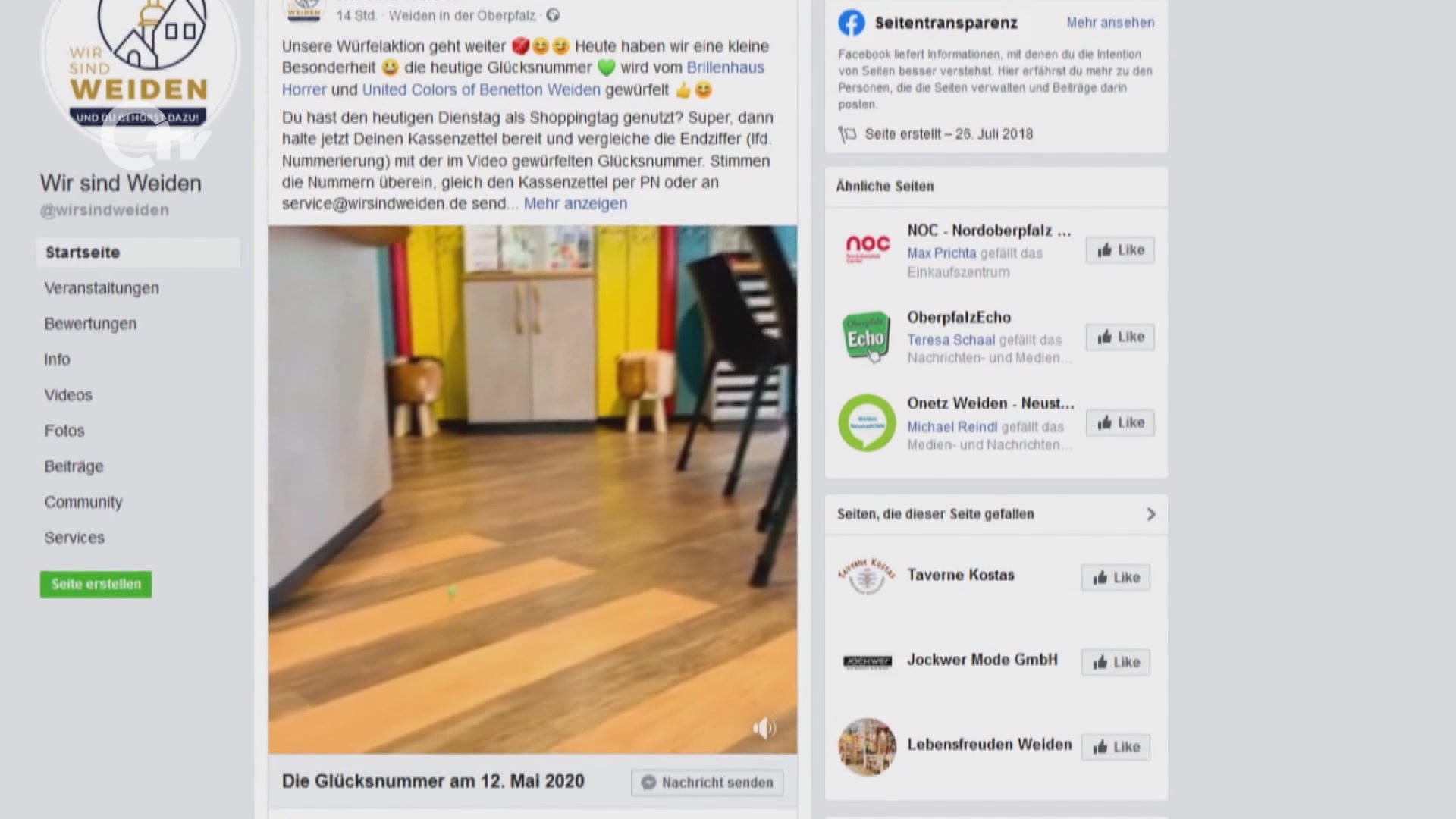Viewport: 1456px width, 819px height.
Task: Like the Lebensfreuden Weiden page
Action: 1116,748
